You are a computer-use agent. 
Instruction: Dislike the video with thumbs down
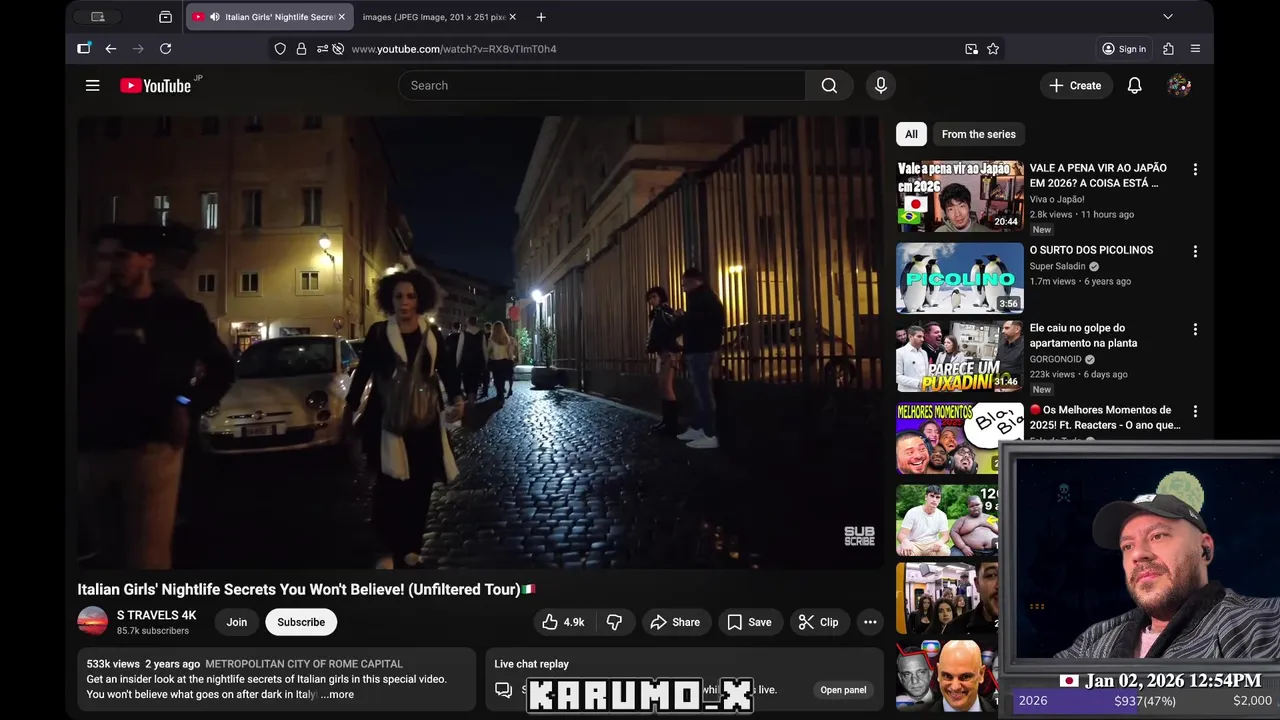pos(614,622)
